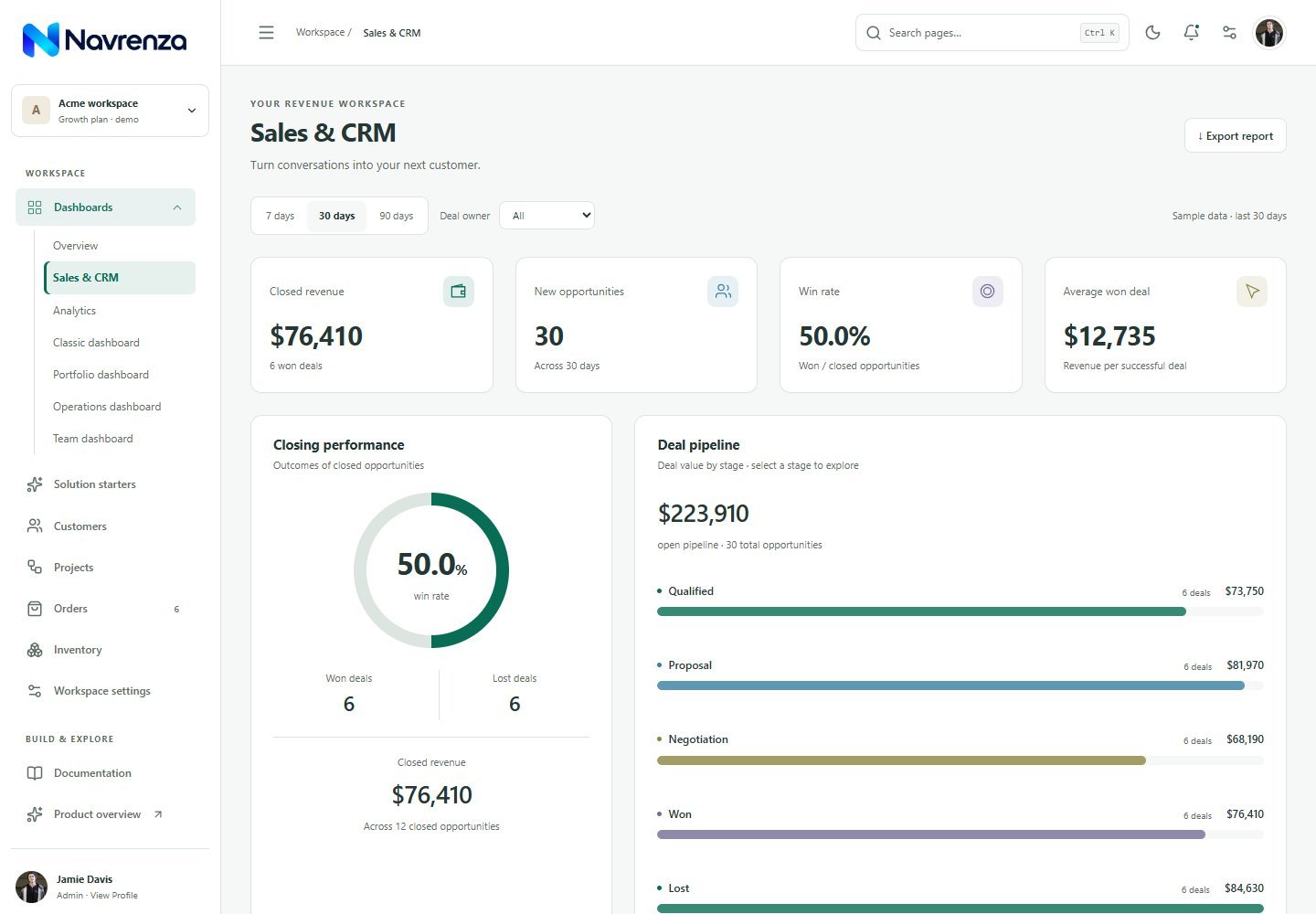Toggle dark mode moon icon
Viewport: 1316px width, 914px height.
(x=1152, y=33)
